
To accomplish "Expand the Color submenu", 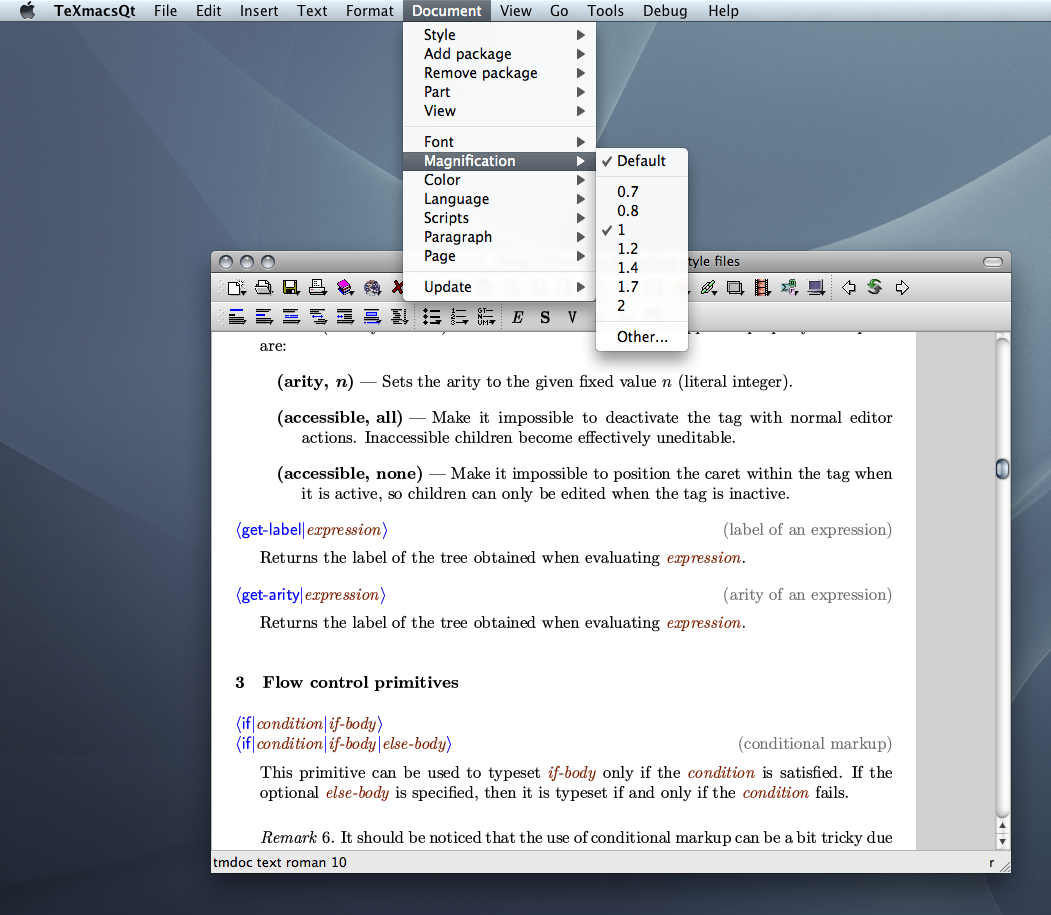I will tap(499, 180).
